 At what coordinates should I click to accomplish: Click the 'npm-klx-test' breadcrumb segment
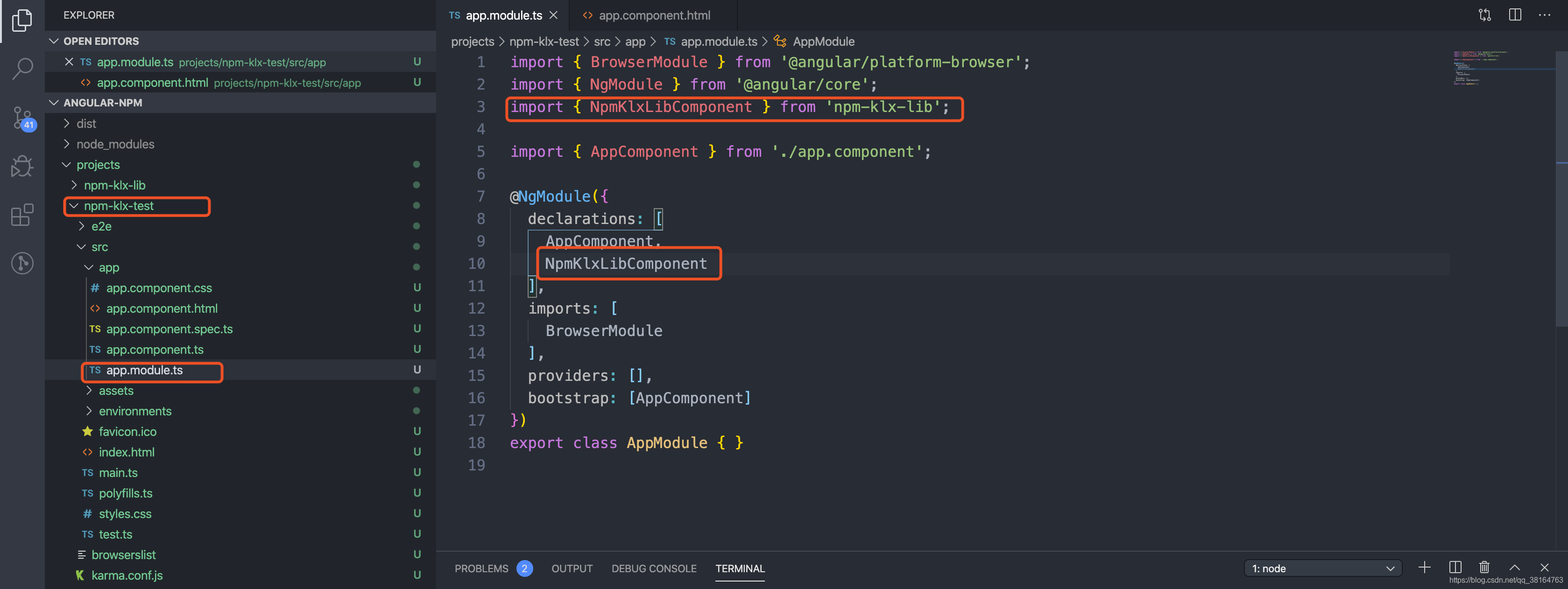[x=544, y=42]
